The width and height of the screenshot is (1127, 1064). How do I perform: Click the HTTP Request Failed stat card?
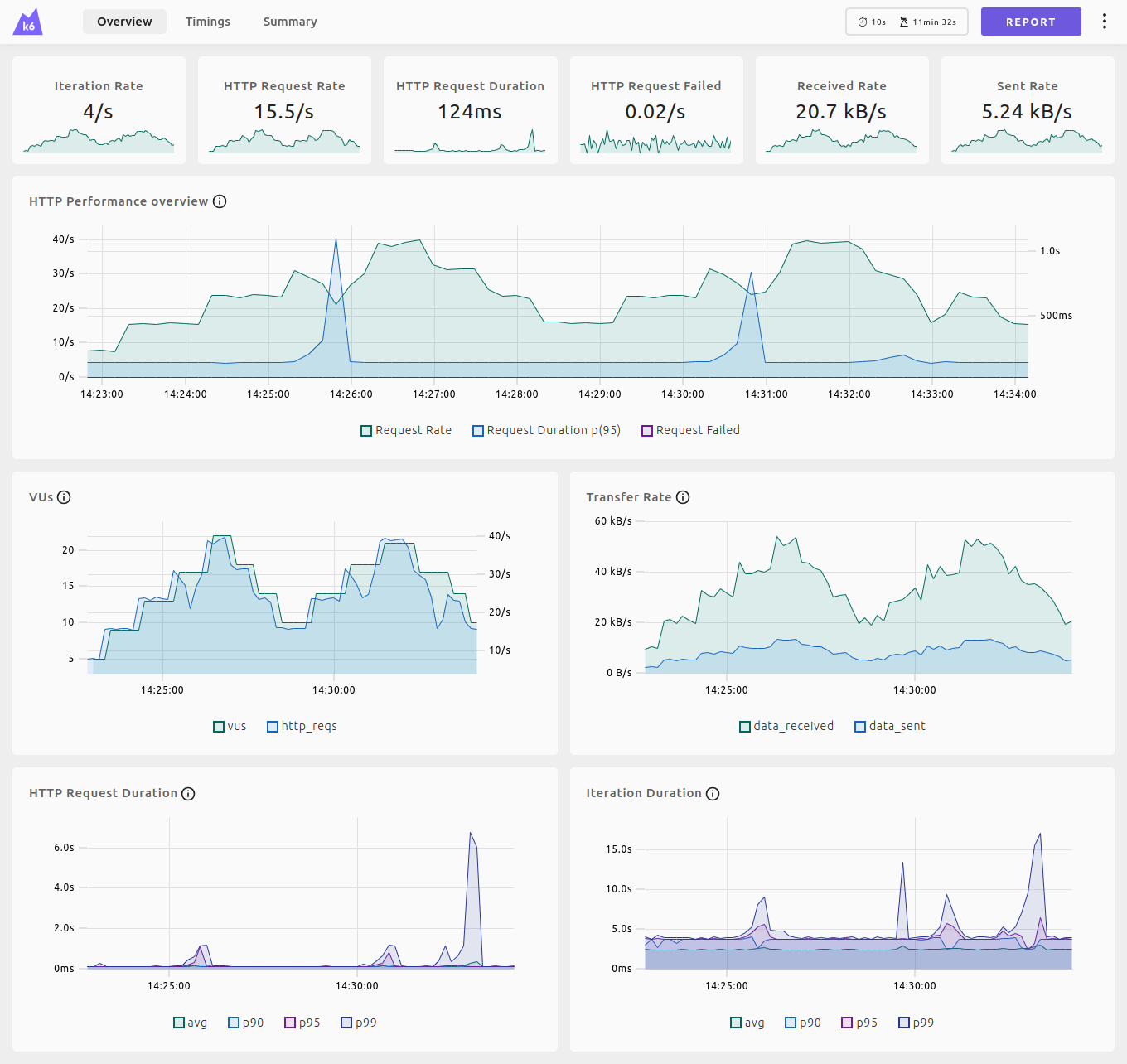655,109
